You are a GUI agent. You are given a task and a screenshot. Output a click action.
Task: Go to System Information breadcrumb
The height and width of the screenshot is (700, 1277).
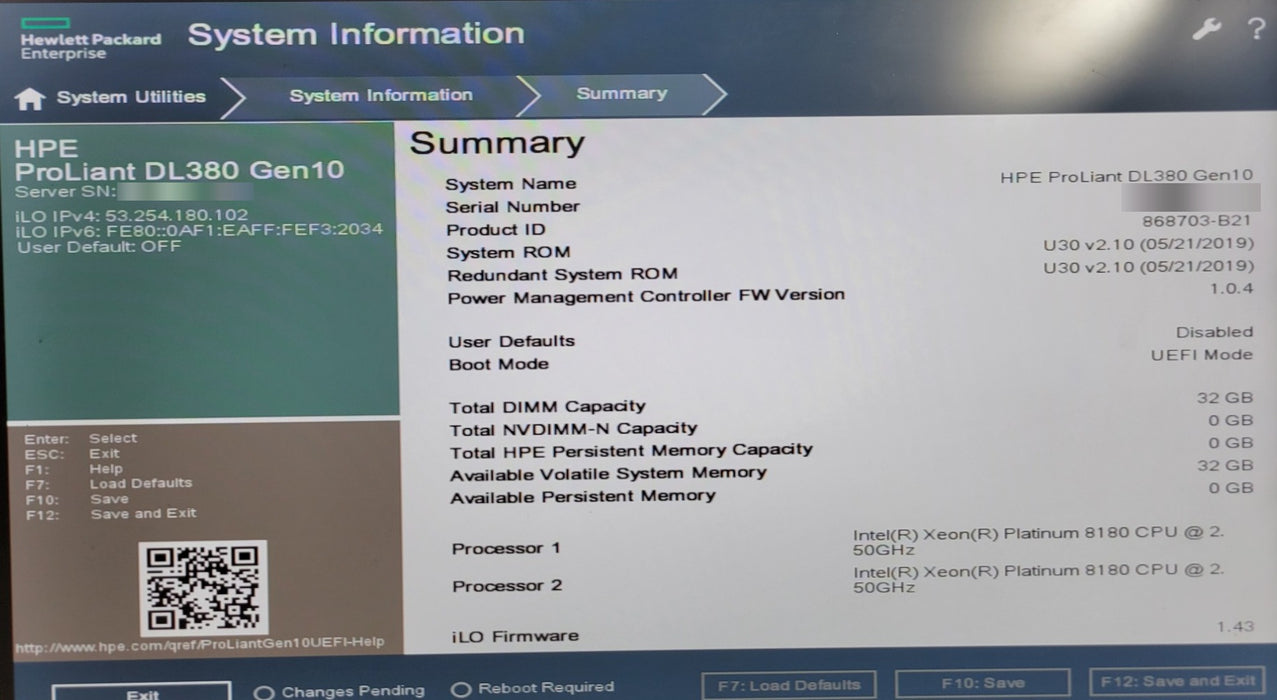[x=381, y=95]
